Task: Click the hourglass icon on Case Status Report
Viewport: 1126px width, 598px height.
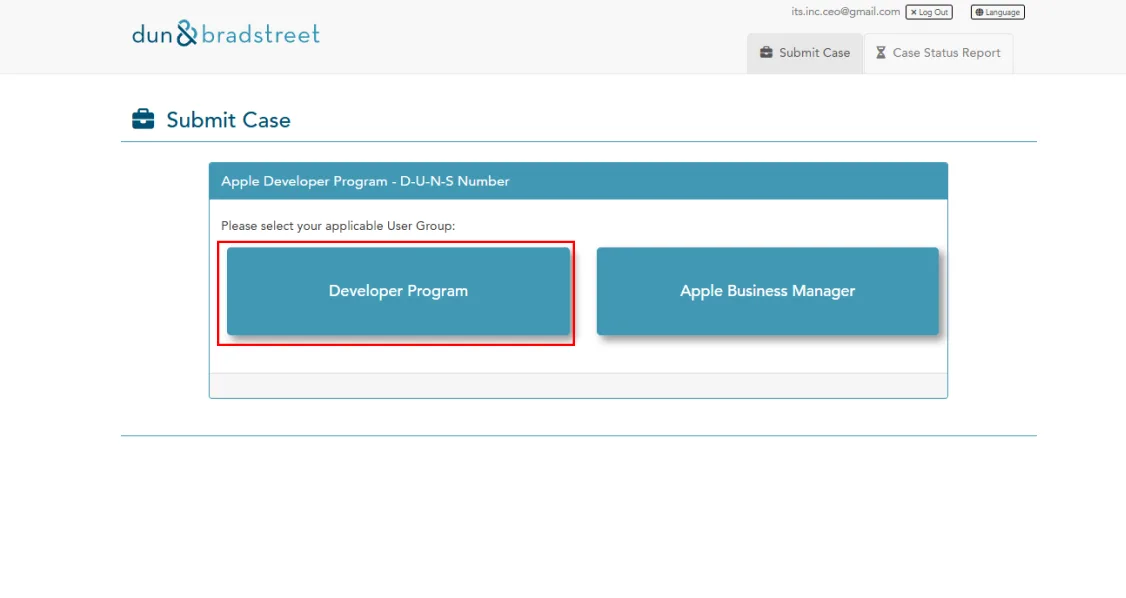Action: pyautogui.click(x=880, y=52)
